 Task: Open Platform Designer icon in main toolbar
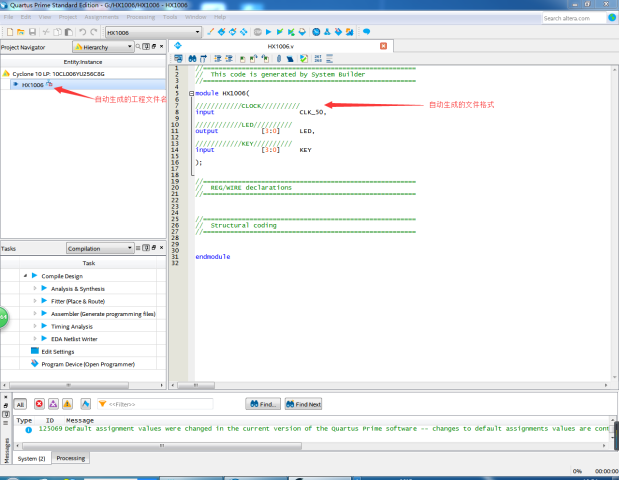point(349,32)
